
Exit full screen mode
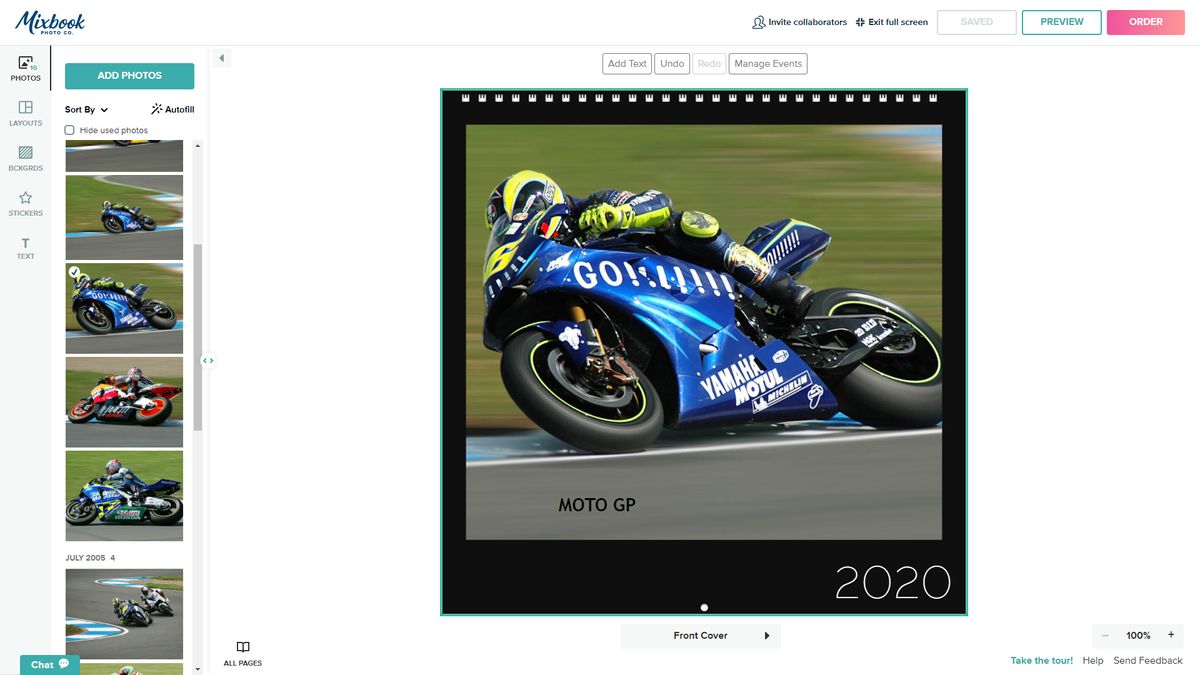click(x=891, y=21)
